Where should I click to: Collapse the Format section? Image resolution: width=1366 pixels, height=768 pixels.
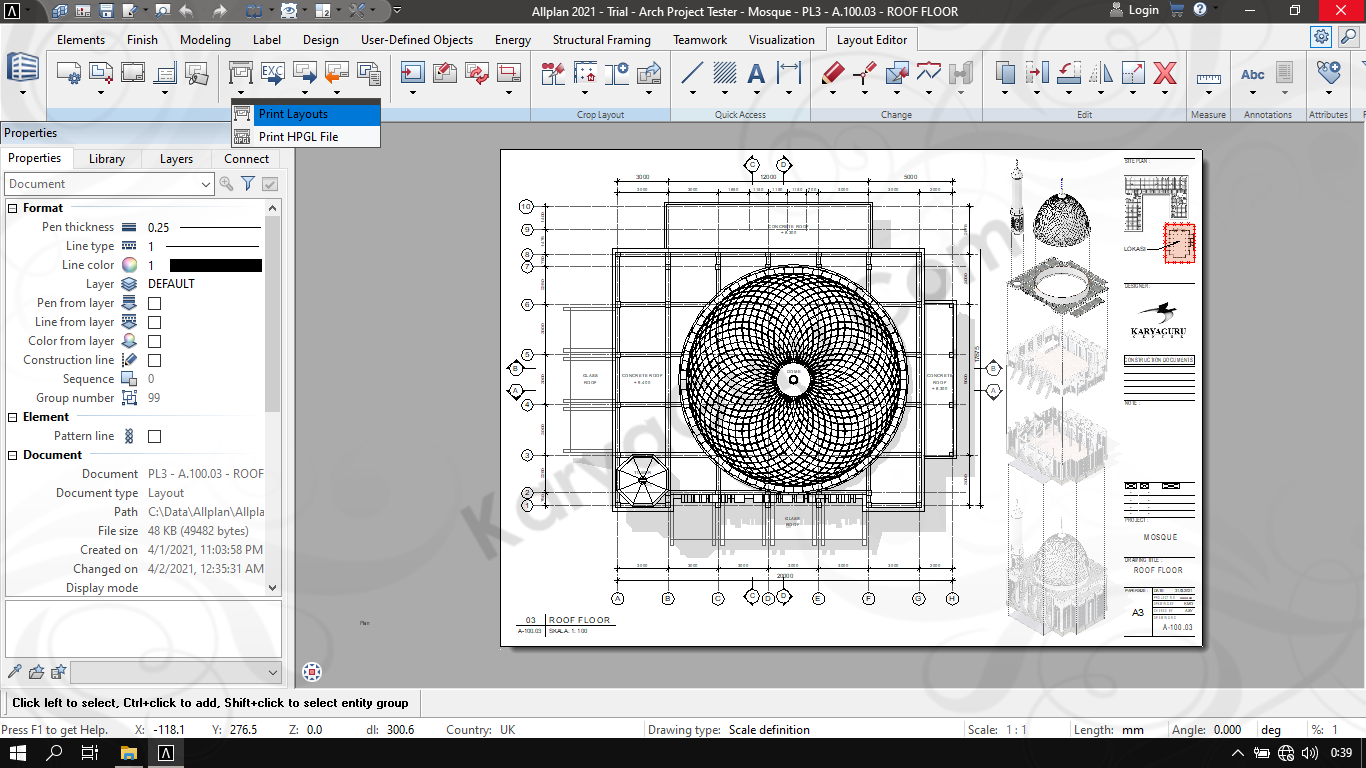pos(13,208)
